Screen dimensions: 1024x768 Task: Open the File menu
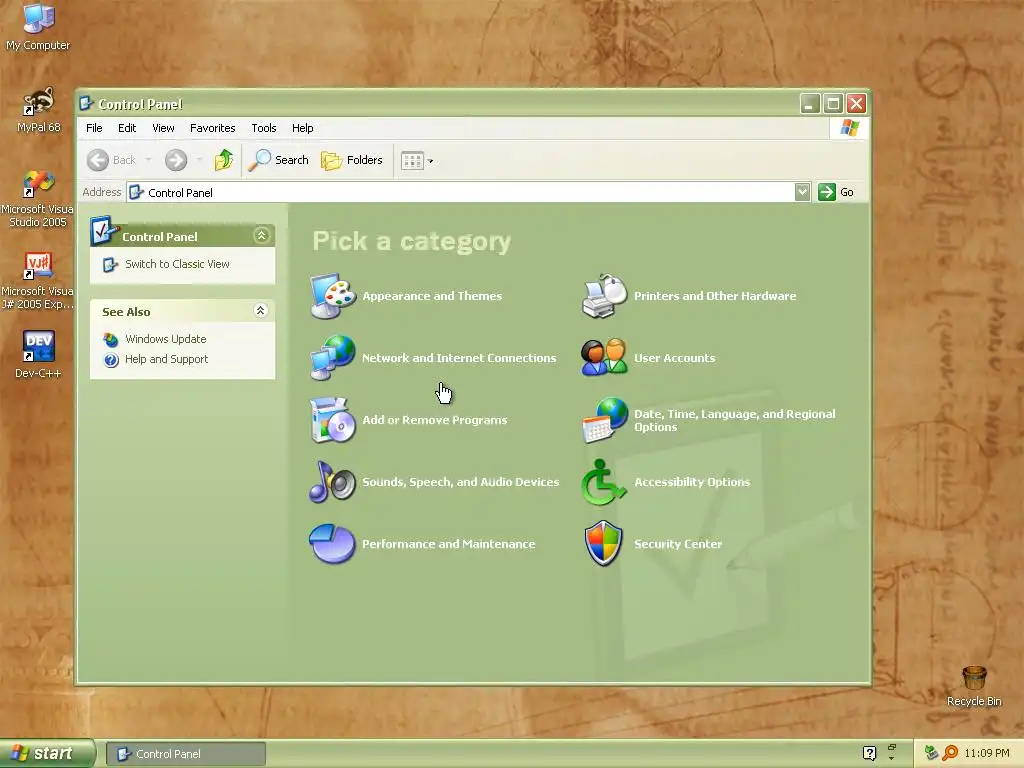[x=94, y=128]
